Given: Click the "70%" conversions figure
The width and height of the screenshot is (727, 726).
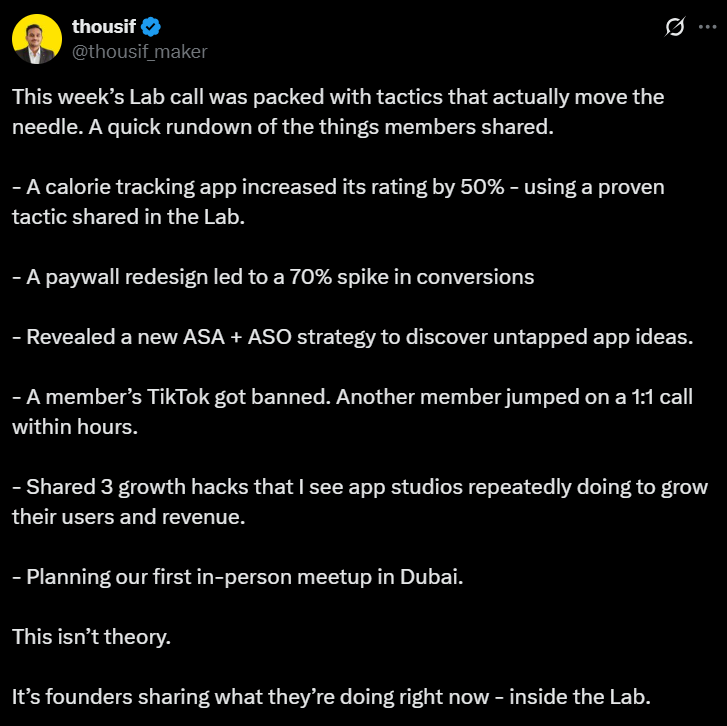Looking at the screenshot, I should tap(311, 277).
